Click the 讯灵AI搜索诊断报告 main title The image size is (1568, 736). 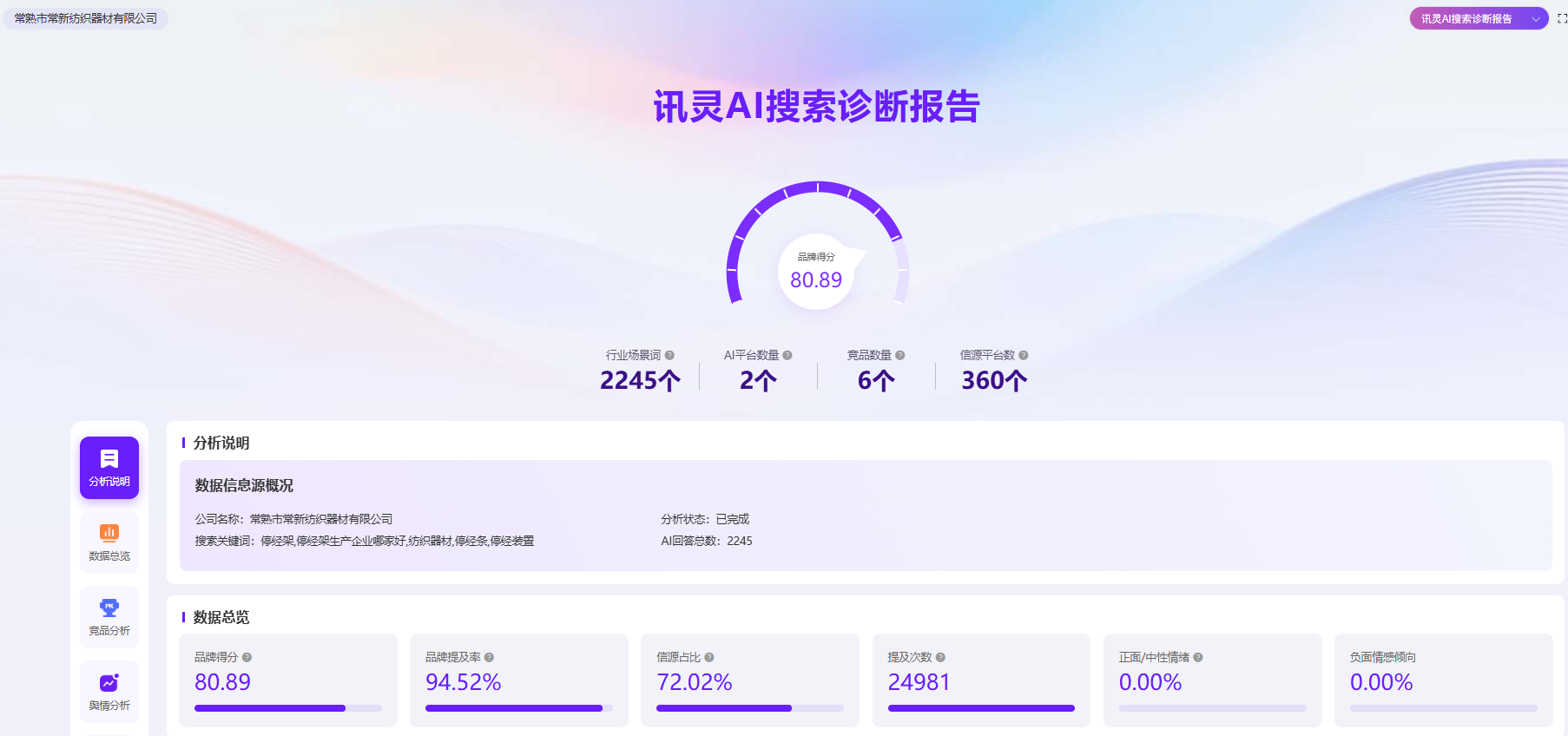tap(817, 107)
